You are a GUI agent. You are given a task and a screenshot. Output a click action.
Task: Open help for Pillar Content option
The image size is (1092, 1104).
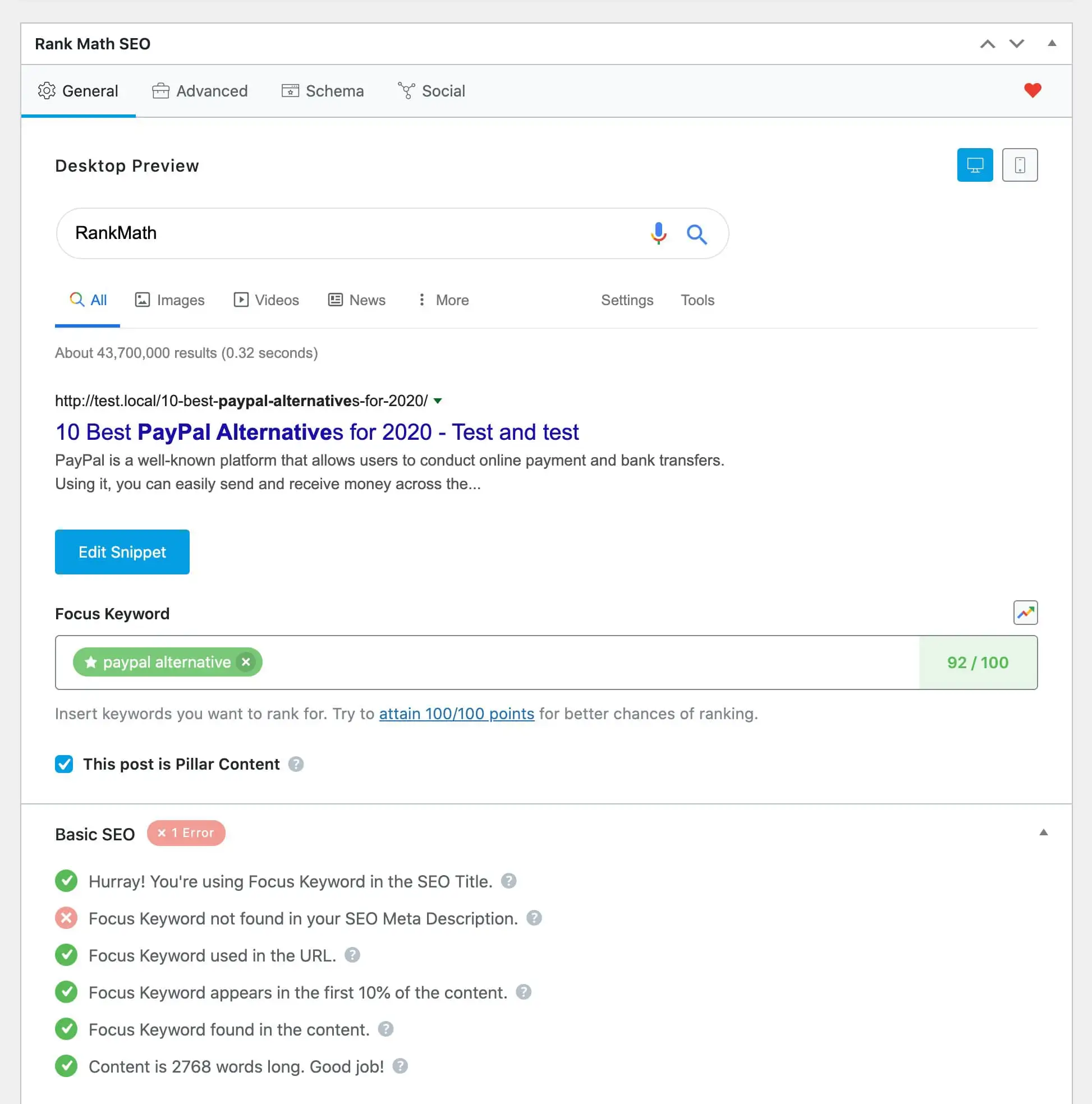[x=296, y=764]
